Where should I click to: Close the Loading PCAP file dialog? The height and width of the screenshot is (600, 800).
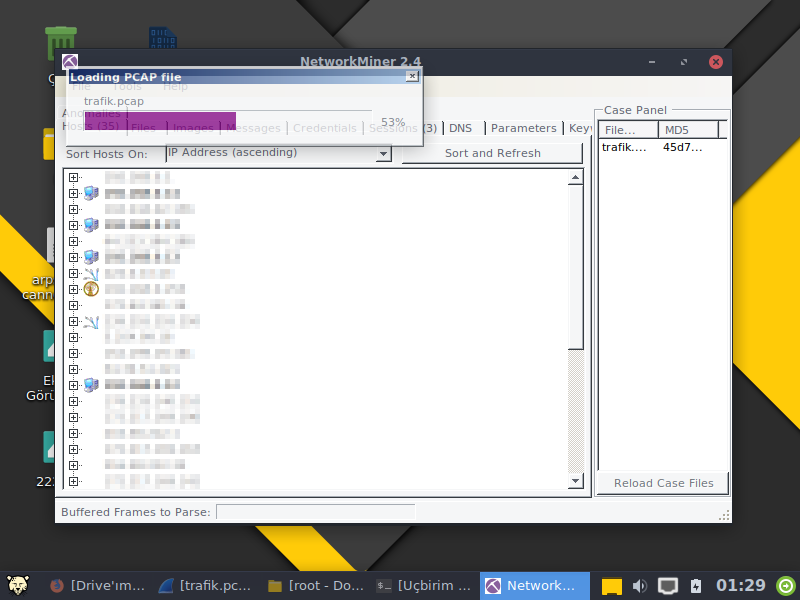coord(412,77)
